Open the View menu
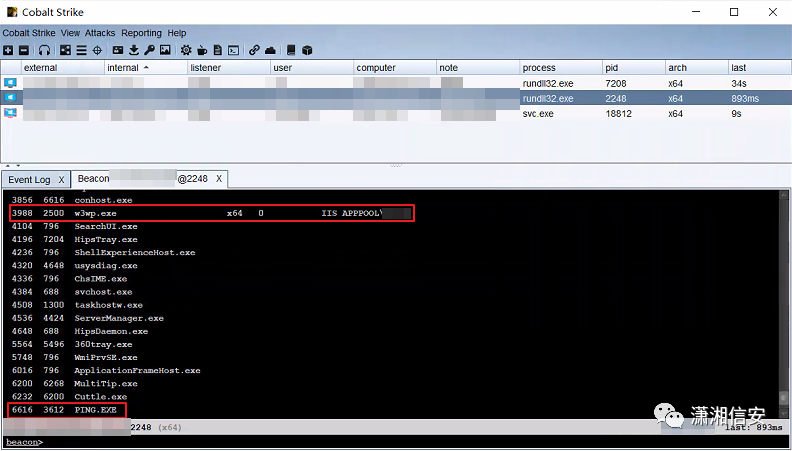The height and width of the screenshot is (451, 792). point(70,33)
